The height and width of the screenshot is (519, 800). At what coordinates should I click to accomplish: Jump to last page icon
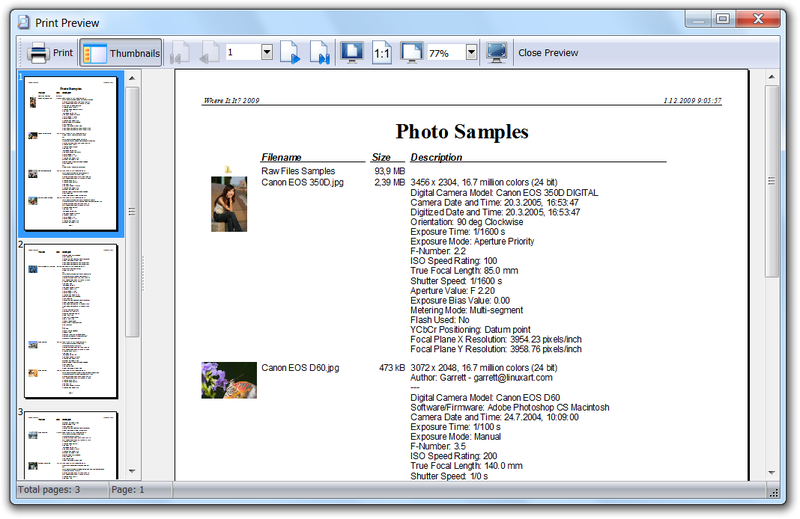point(320,53)
